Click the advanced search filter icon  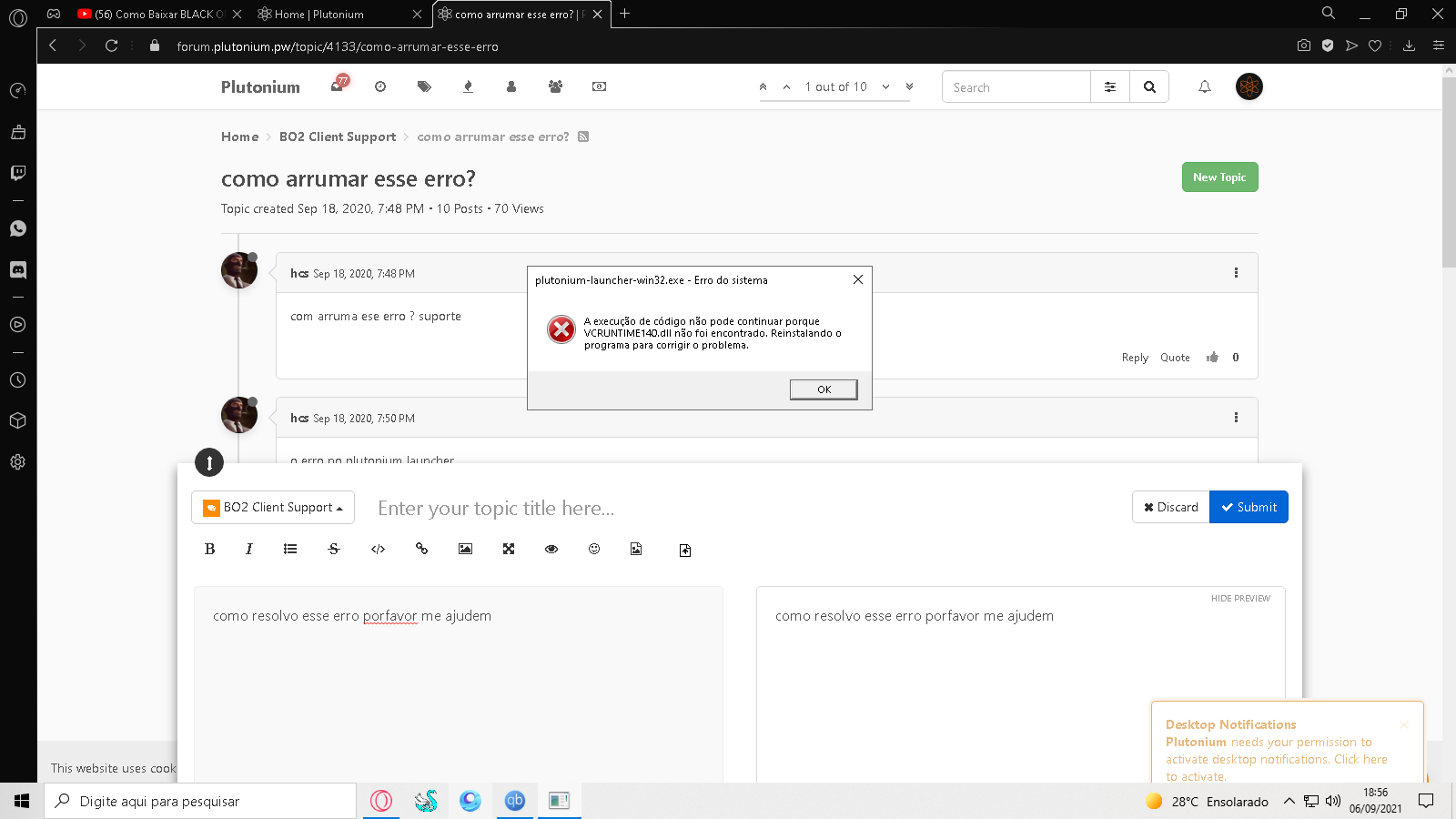pyautogui.click(x=1110, y=87)
